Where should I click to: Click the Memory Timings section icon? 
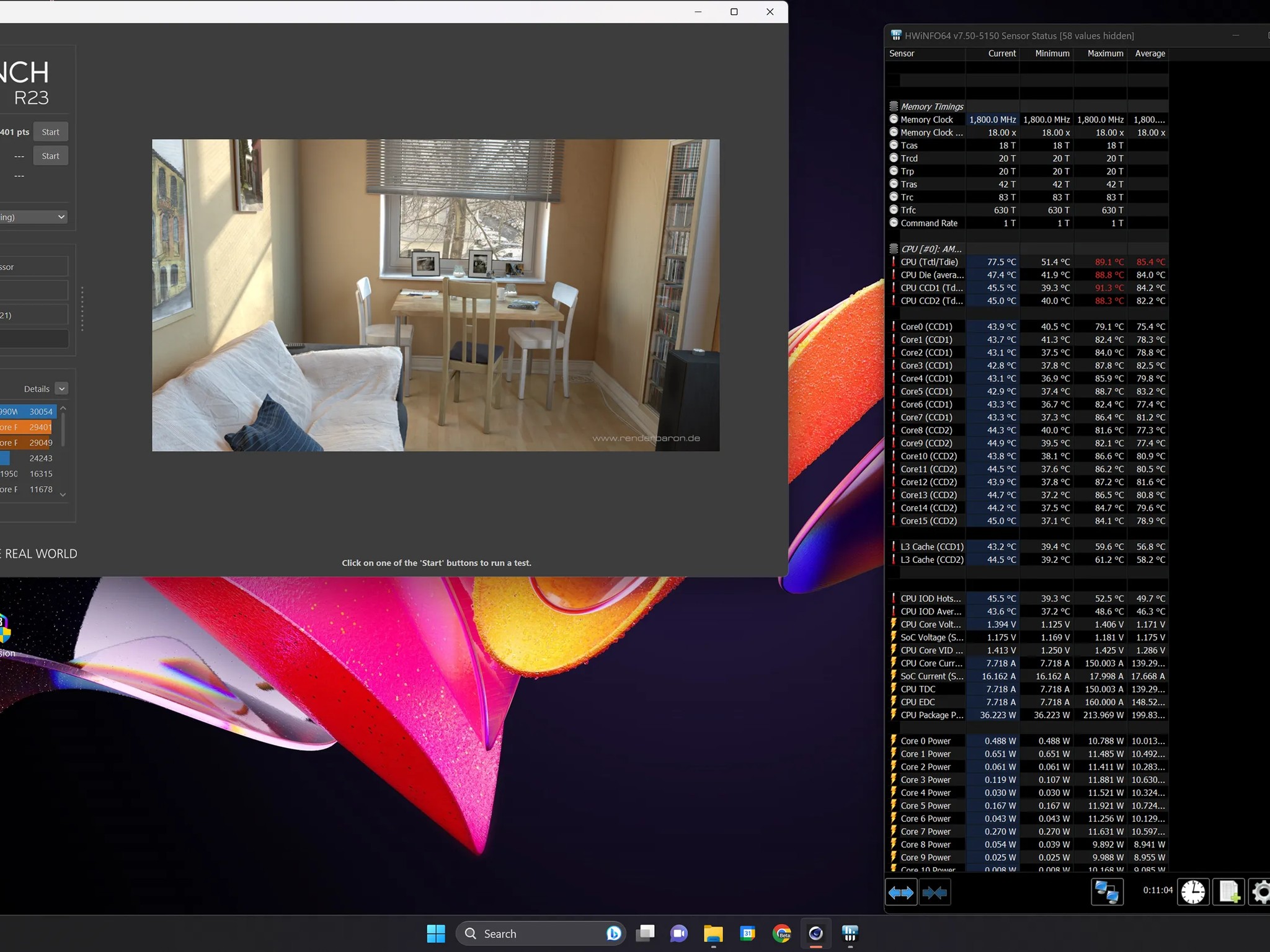point(894,105)
